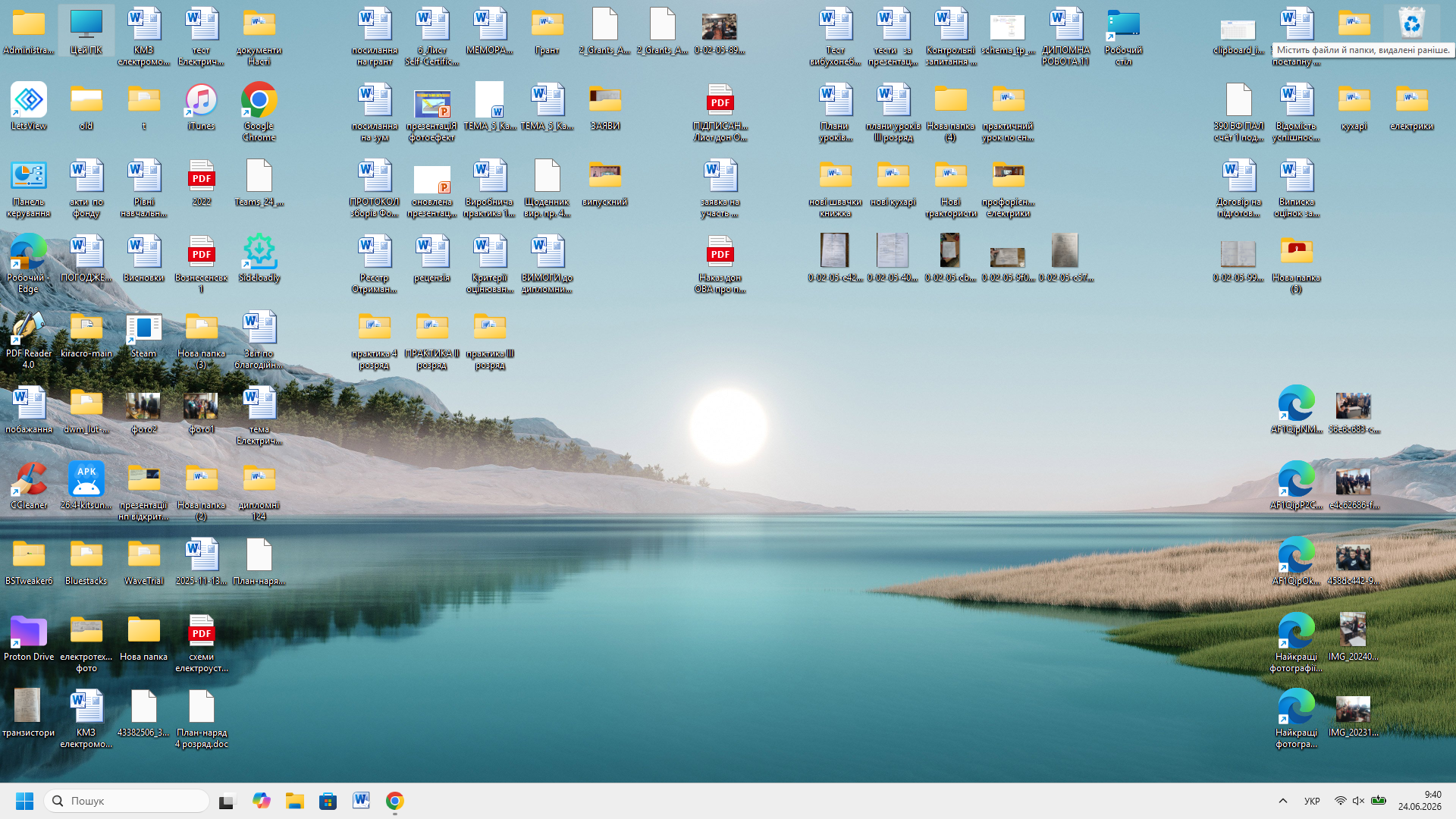1456x819 pixels.
Task: Select the Sideloadly desktop icon
Action: [x=259, y=258]
